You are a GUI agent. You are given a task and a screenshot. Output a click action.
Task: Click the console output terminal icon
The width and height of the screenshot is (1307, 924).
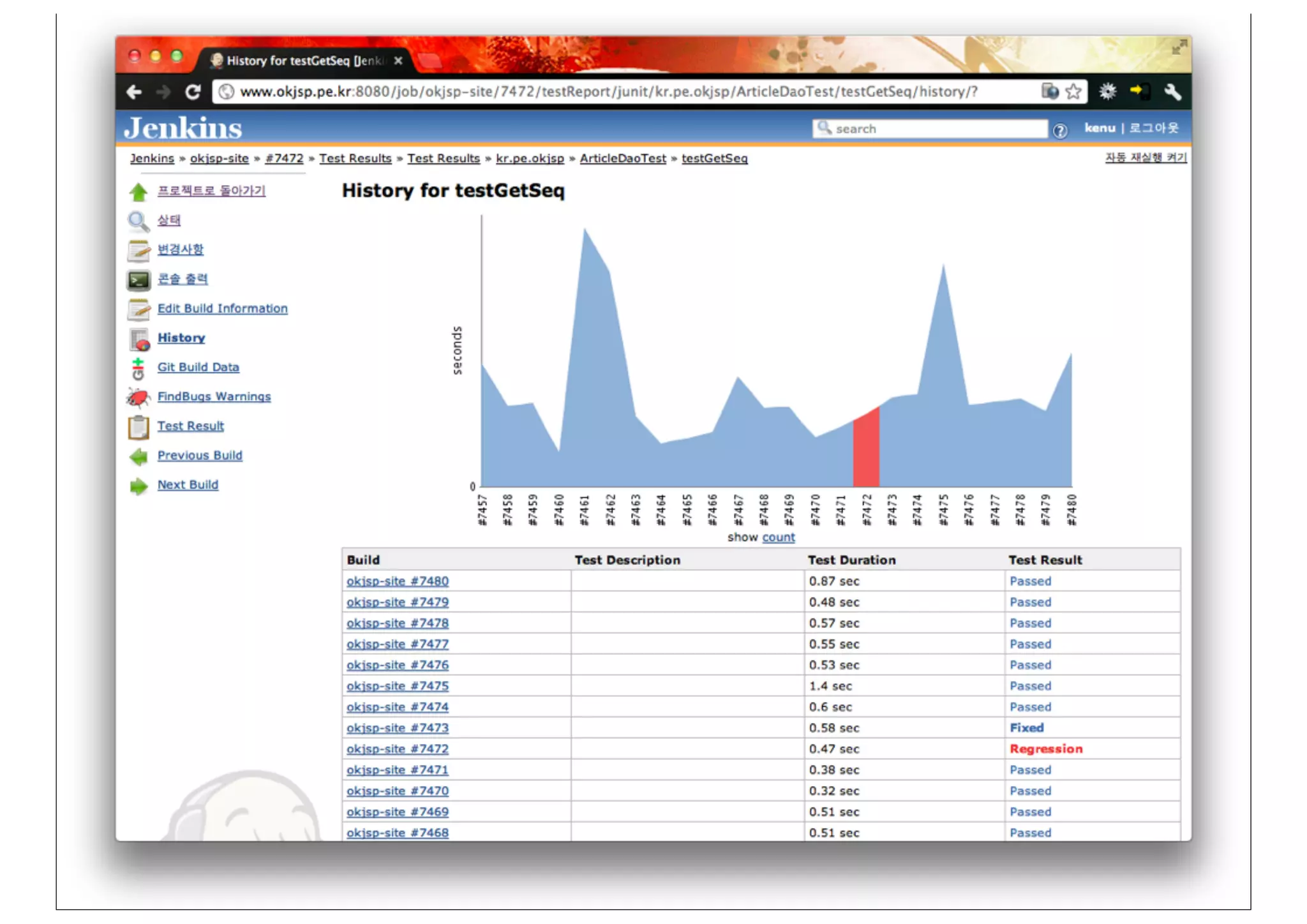click(138, 279)
